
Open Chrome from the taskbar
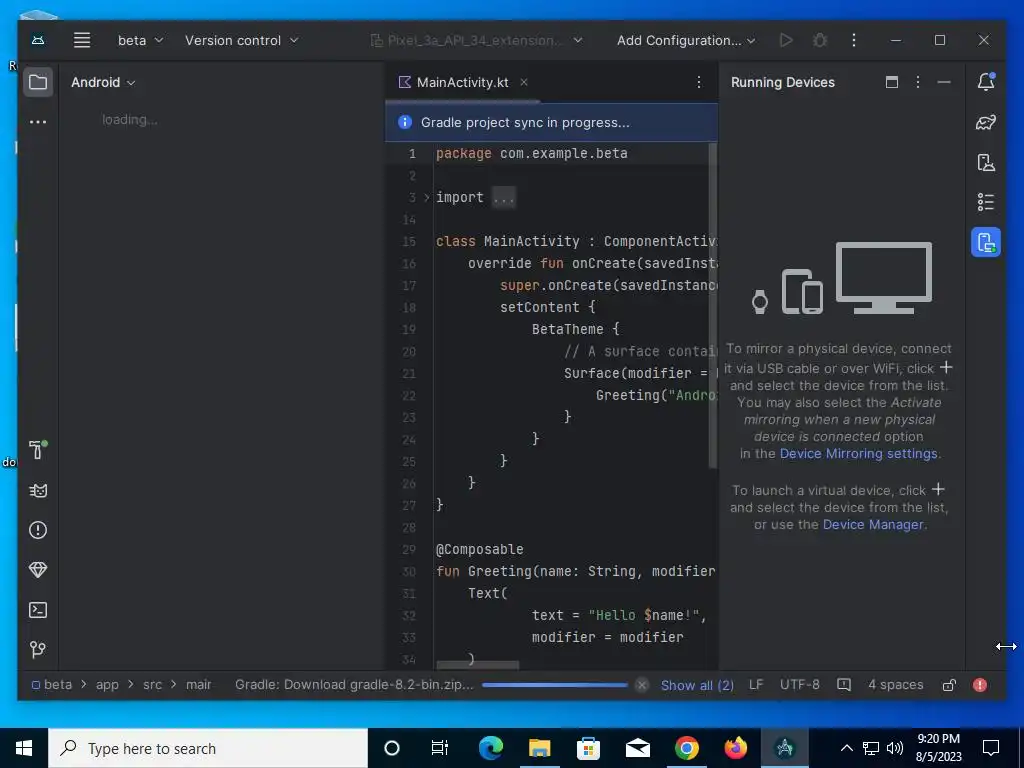tap(686, 748)
